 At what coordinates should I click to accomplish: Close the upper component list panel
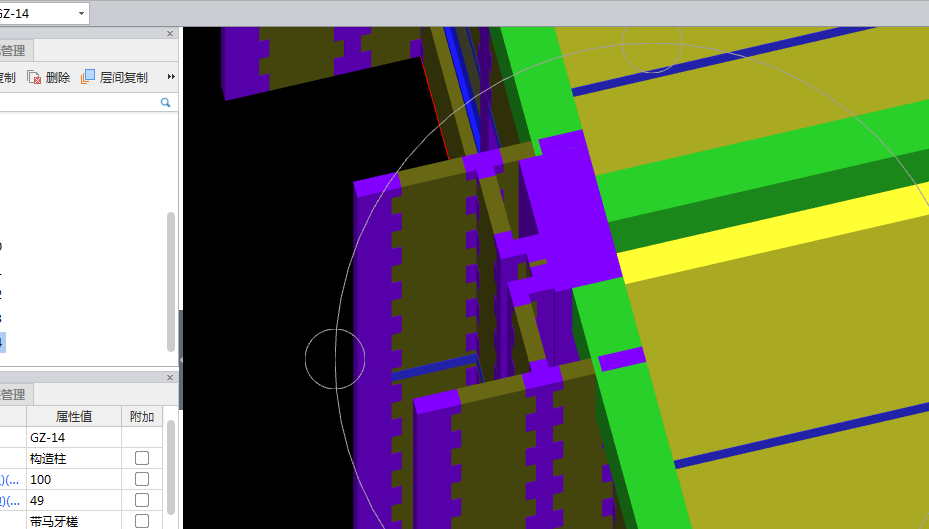coord(170,34)
